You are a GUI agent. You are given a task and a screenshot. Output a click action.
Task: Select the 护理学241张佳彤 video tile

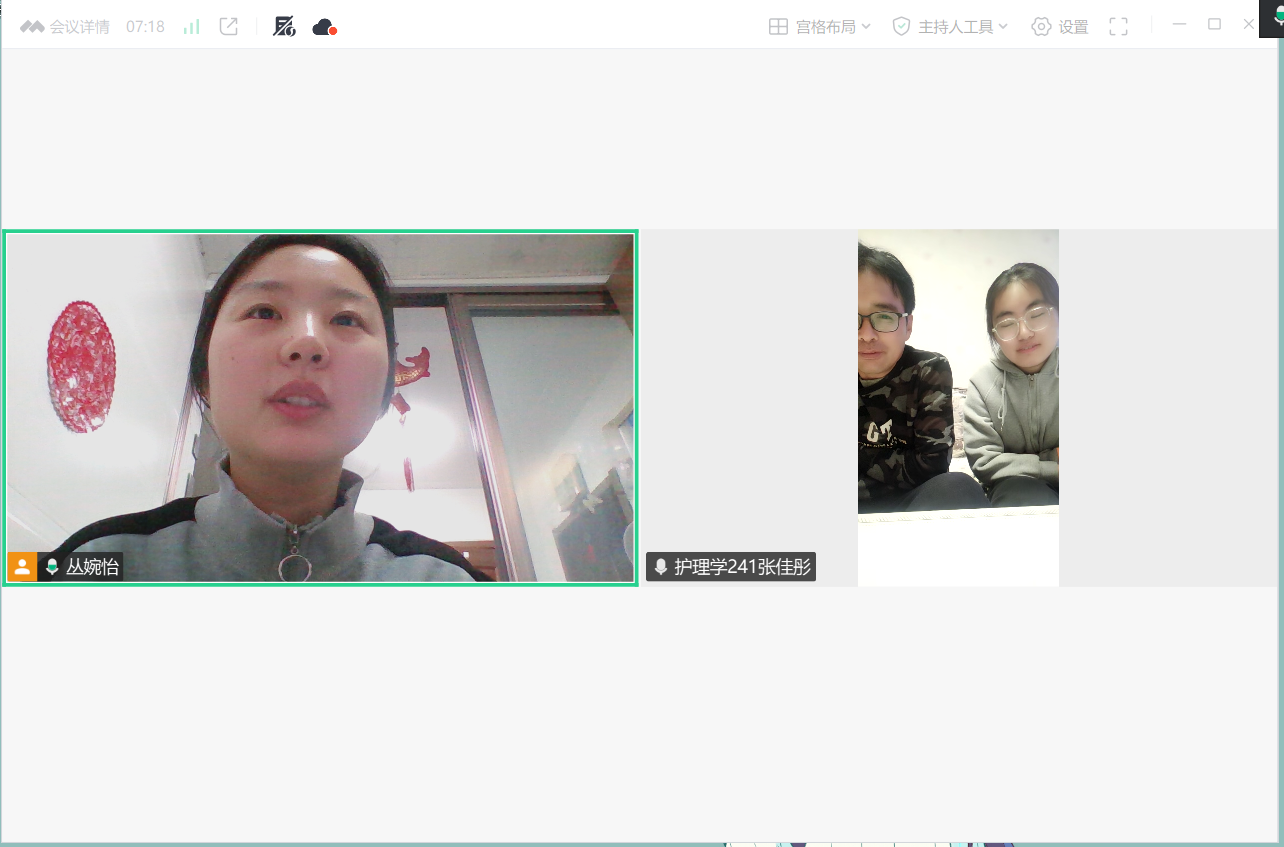(957, 400)
